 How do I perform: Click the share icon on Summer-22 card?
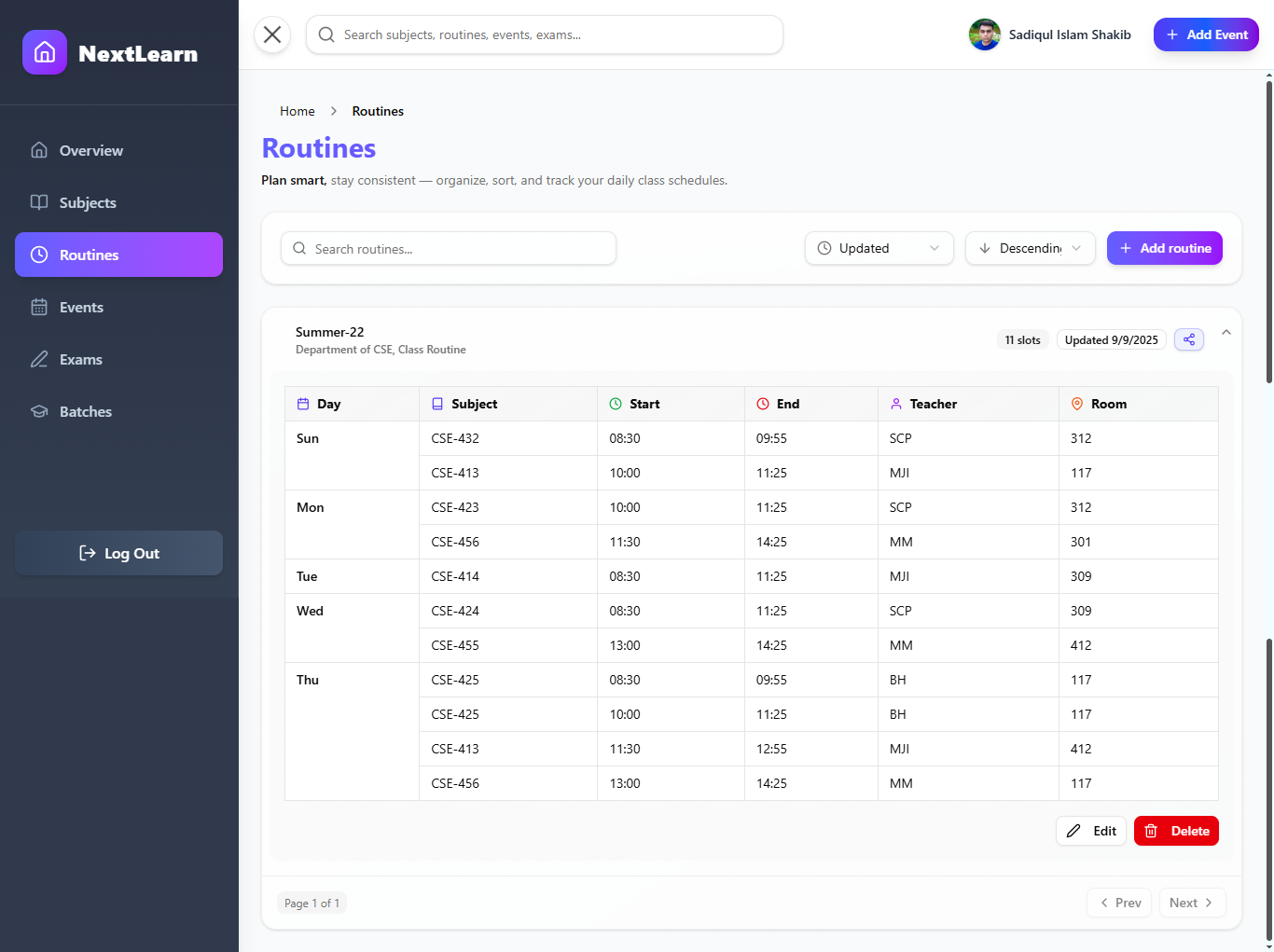[x=1188, y=339]
